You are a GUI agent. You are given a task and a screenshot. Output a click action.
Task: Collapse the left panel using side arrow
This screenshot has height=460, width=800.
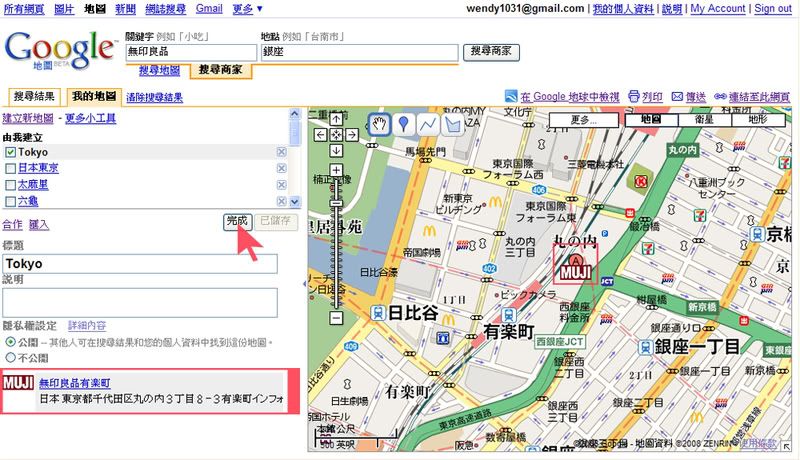(x=304, y=284)
